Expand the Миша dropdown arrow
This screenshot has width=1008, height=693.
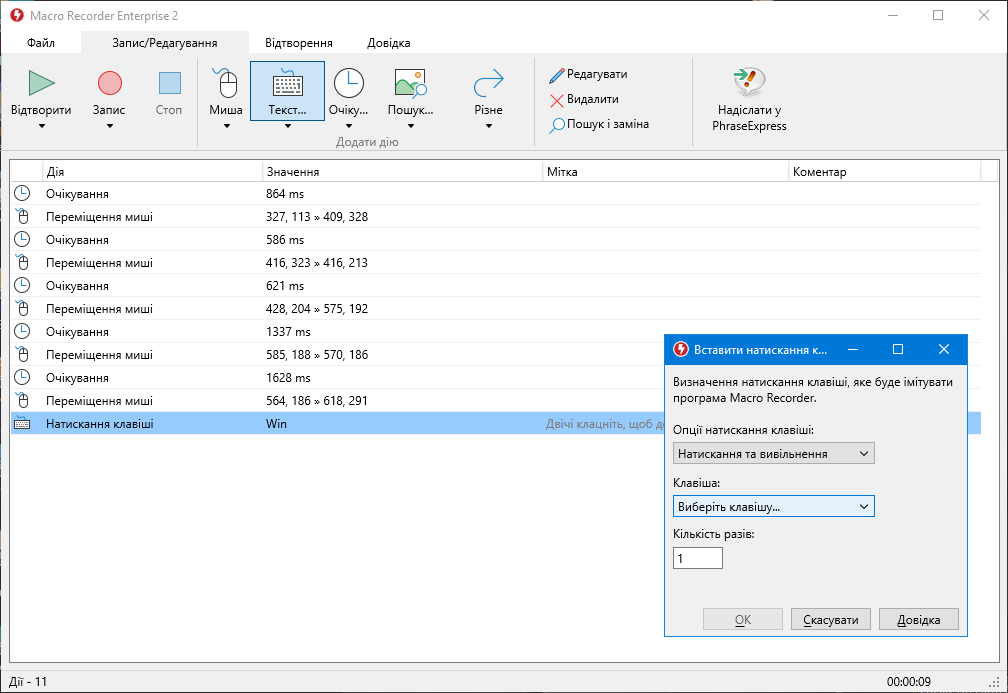pyautogui.click(x=226, y=126)
